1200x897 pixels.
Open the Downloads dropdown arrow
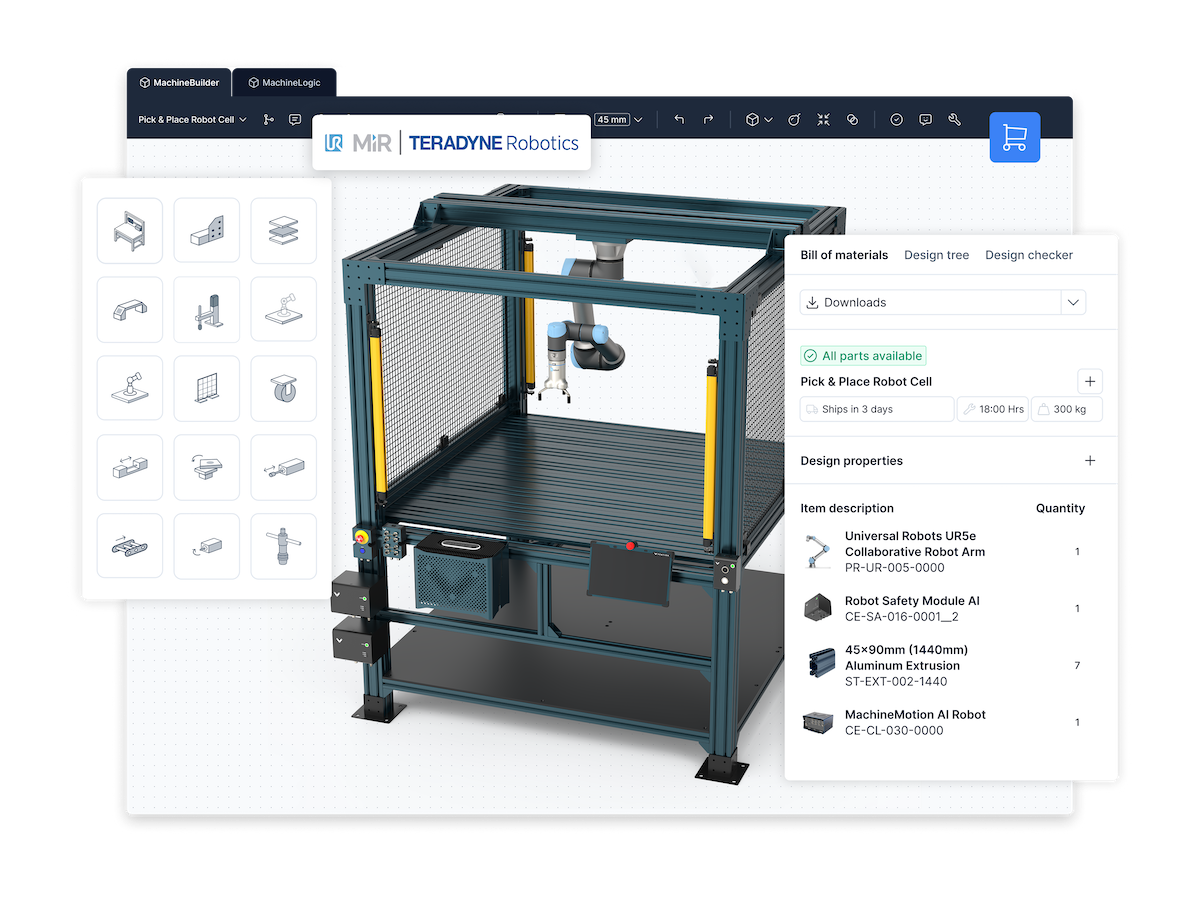click(x=1073, y=302)
